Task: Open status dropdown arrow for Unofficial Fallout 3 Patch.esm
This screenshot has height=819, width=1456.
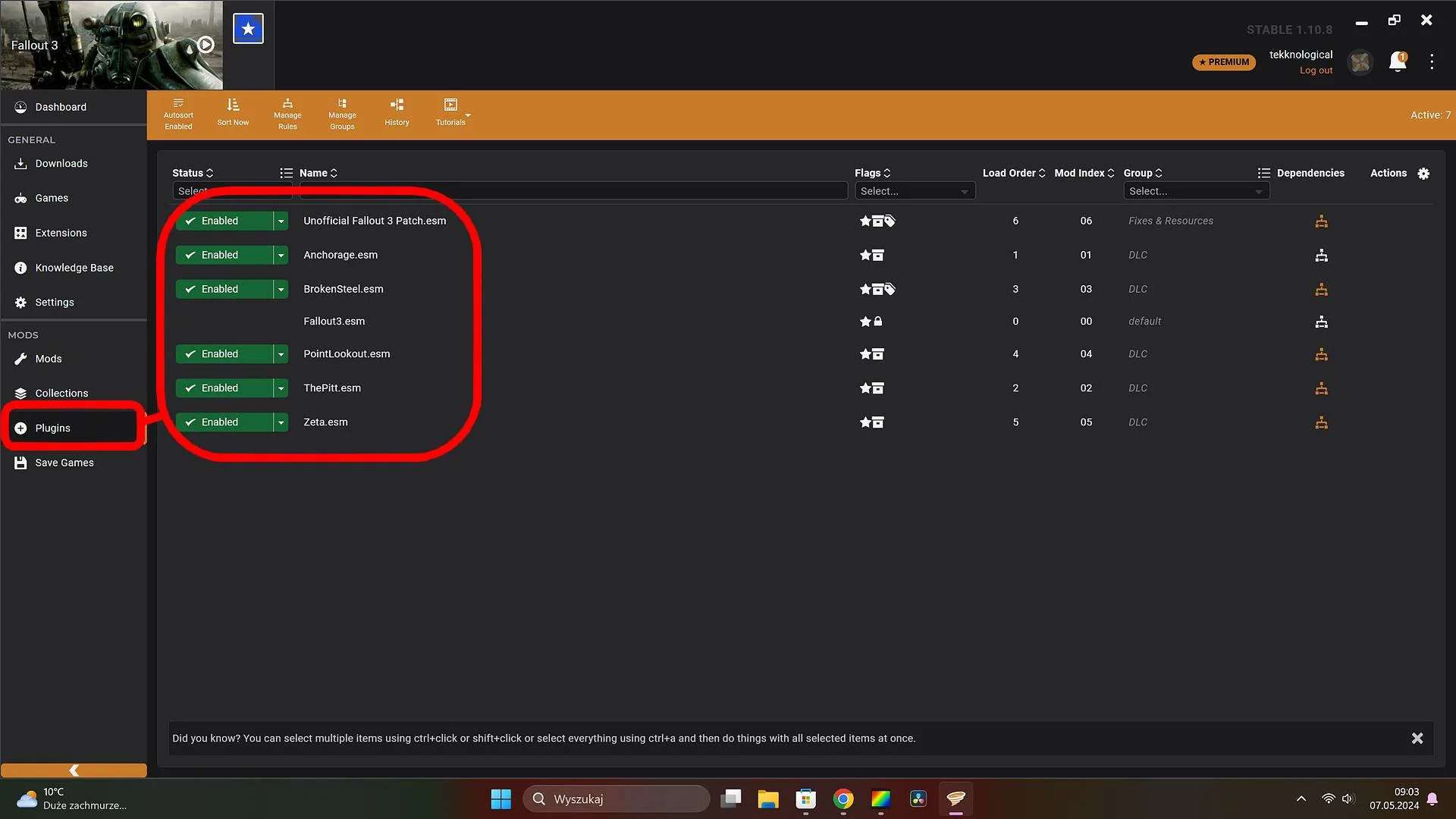Action: 281,221
